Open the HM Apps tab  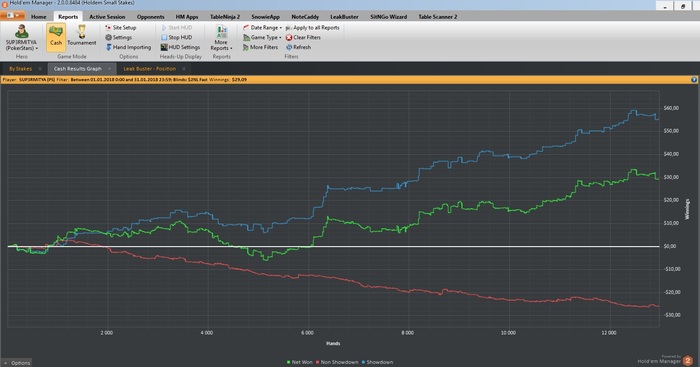coord(187,17)
